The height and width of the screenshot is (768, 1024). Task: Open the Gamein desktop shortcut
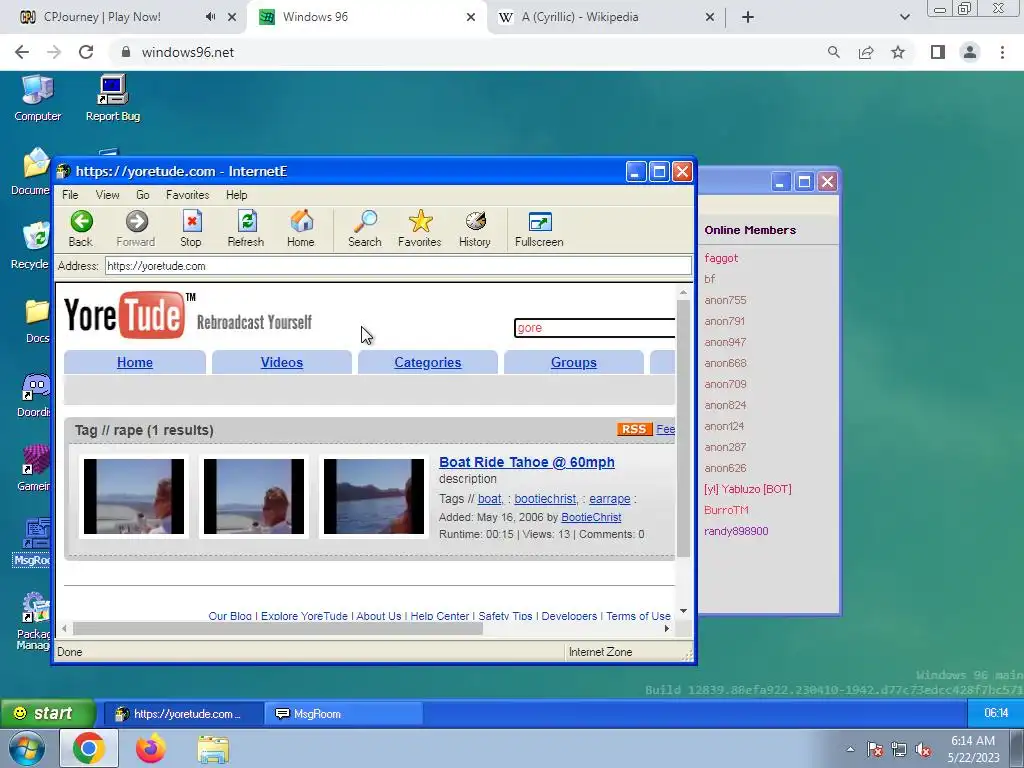(34, 468)
